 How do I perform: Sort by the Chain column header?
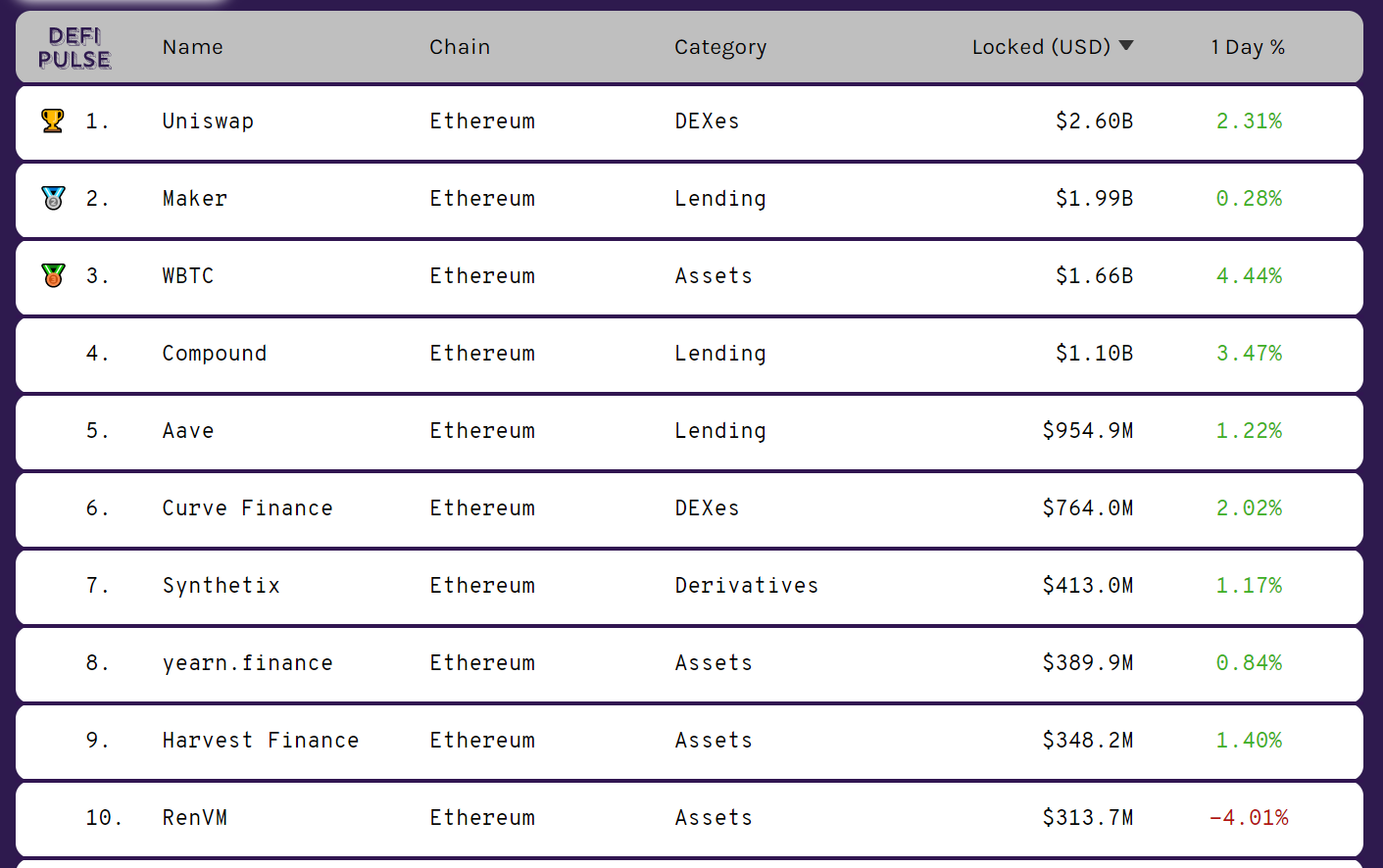coord(460,47)
